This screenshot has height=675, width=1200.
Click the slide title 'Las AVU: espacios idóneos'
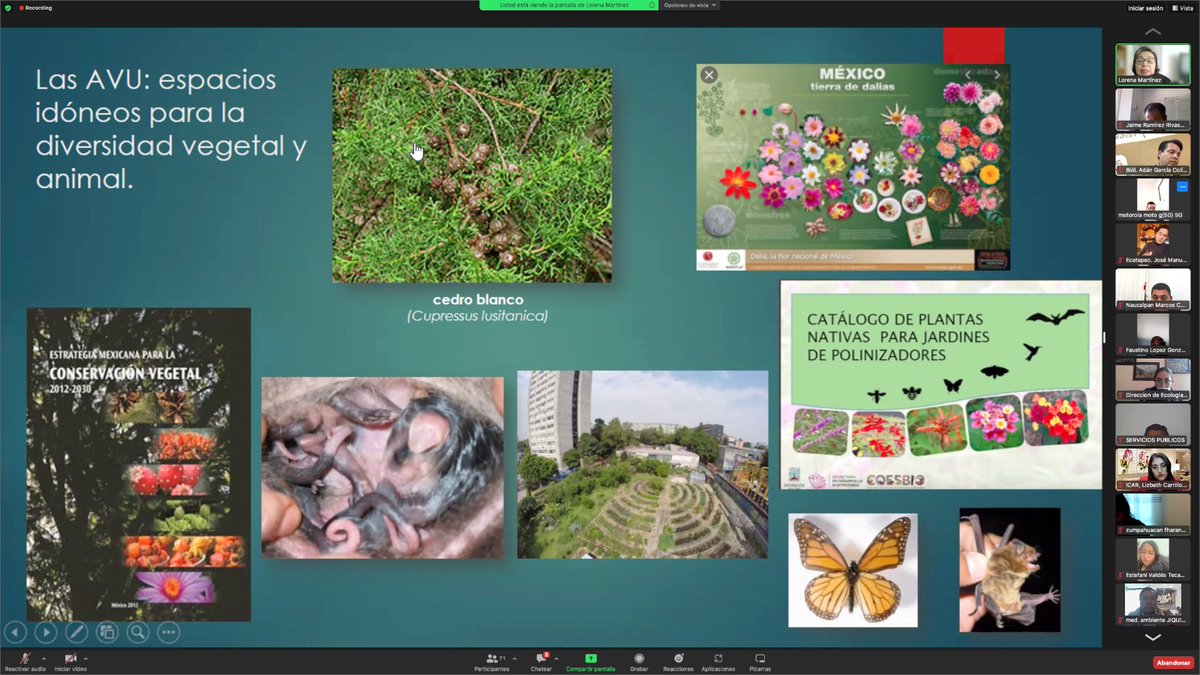point(171,129)
